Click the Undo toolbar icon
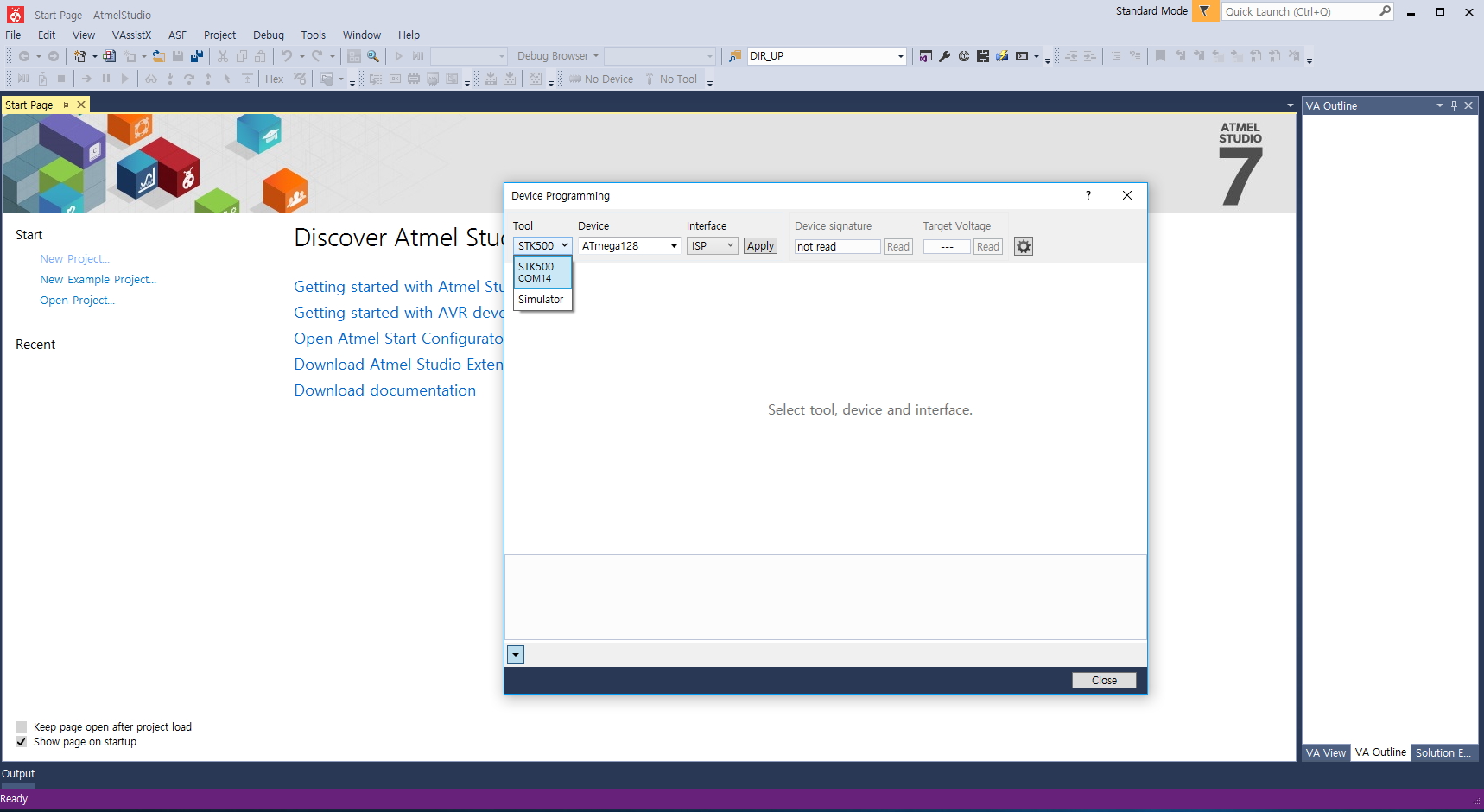Image resolution: width=1484 pixels, height=812 pixels. pos(287,56)
